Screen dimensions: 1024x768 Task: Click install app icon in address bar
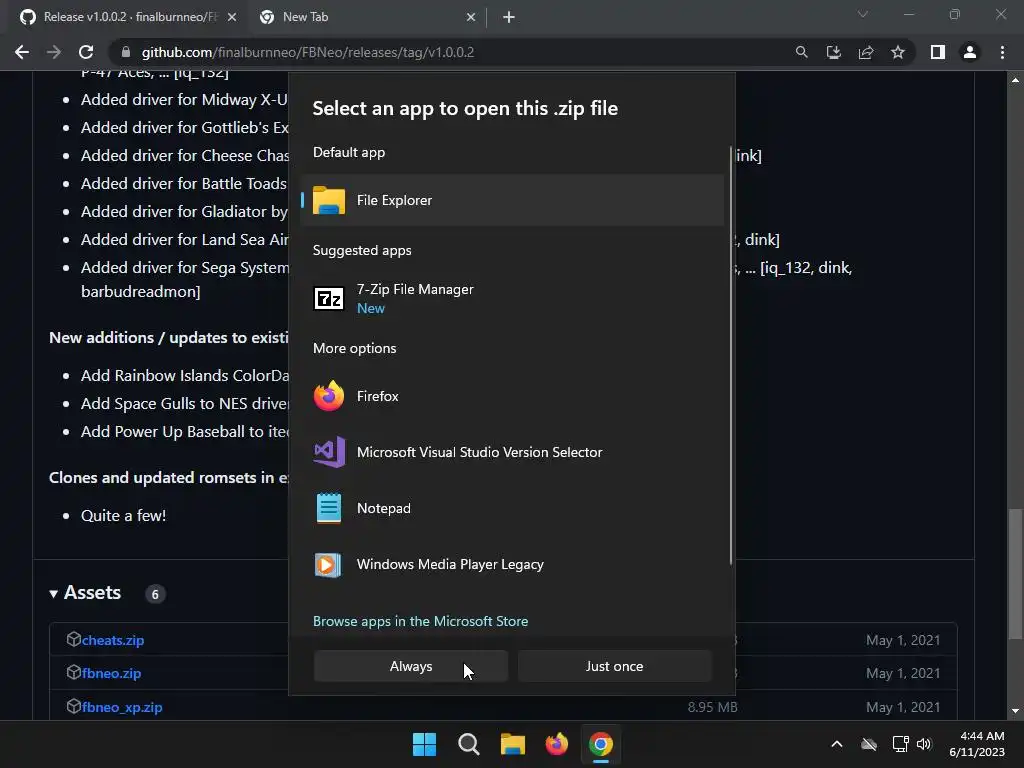point(834,52)
